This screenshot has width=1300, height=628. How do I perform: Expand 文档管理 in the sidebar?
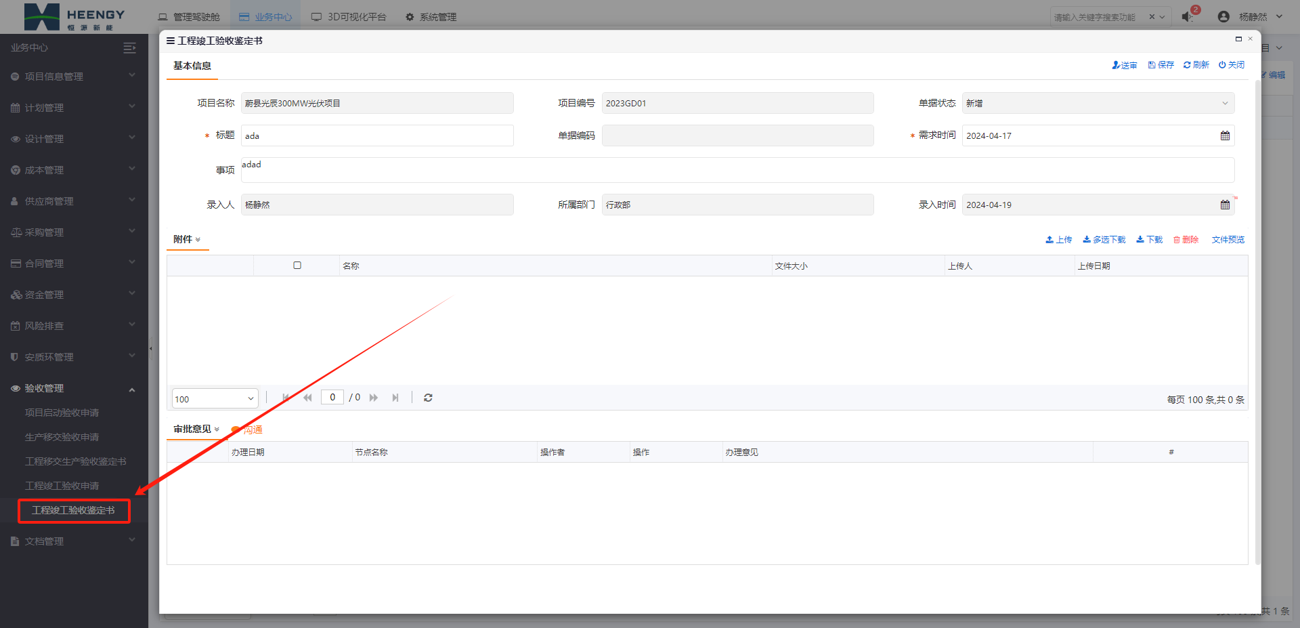(74, 541)
